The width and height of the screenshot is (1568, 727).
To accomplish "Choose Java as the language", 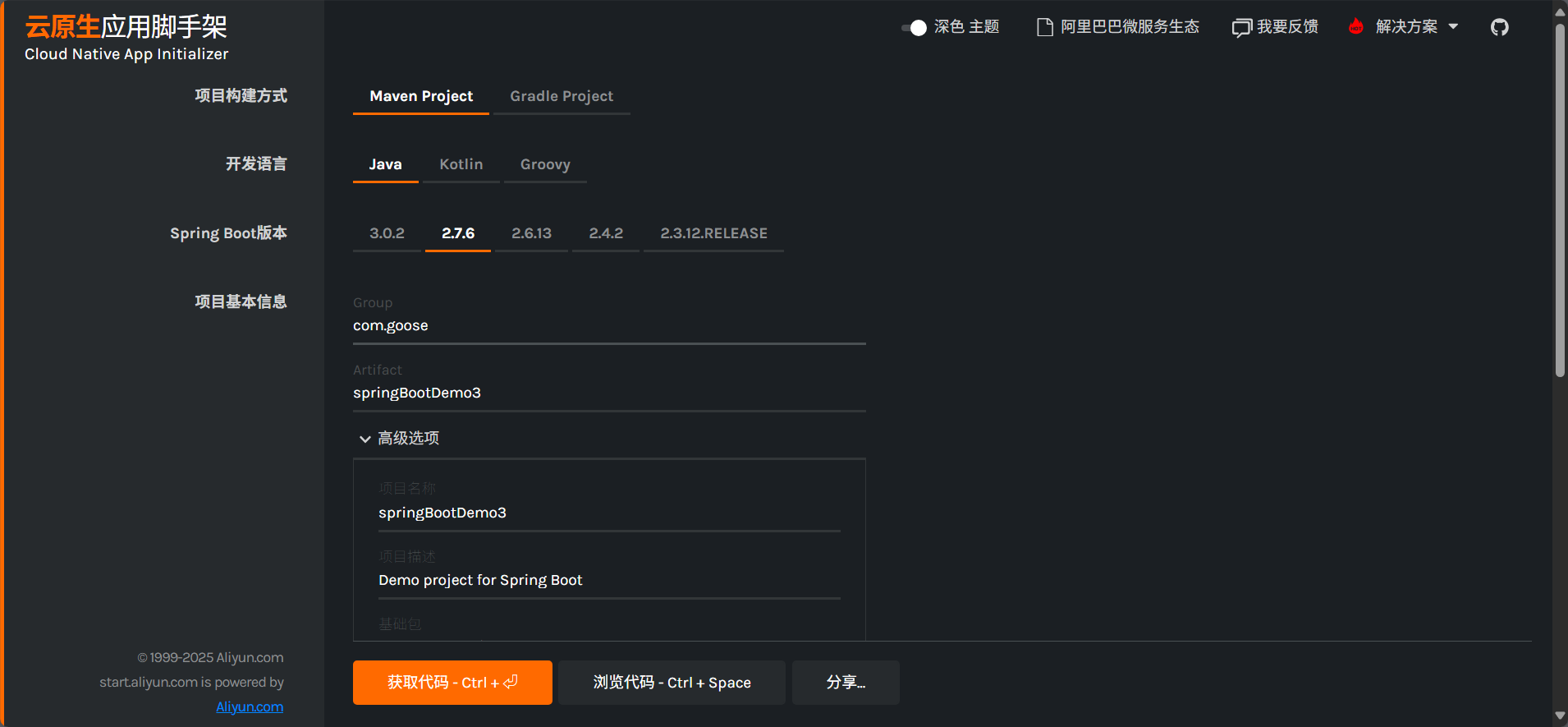I will 385,164.
